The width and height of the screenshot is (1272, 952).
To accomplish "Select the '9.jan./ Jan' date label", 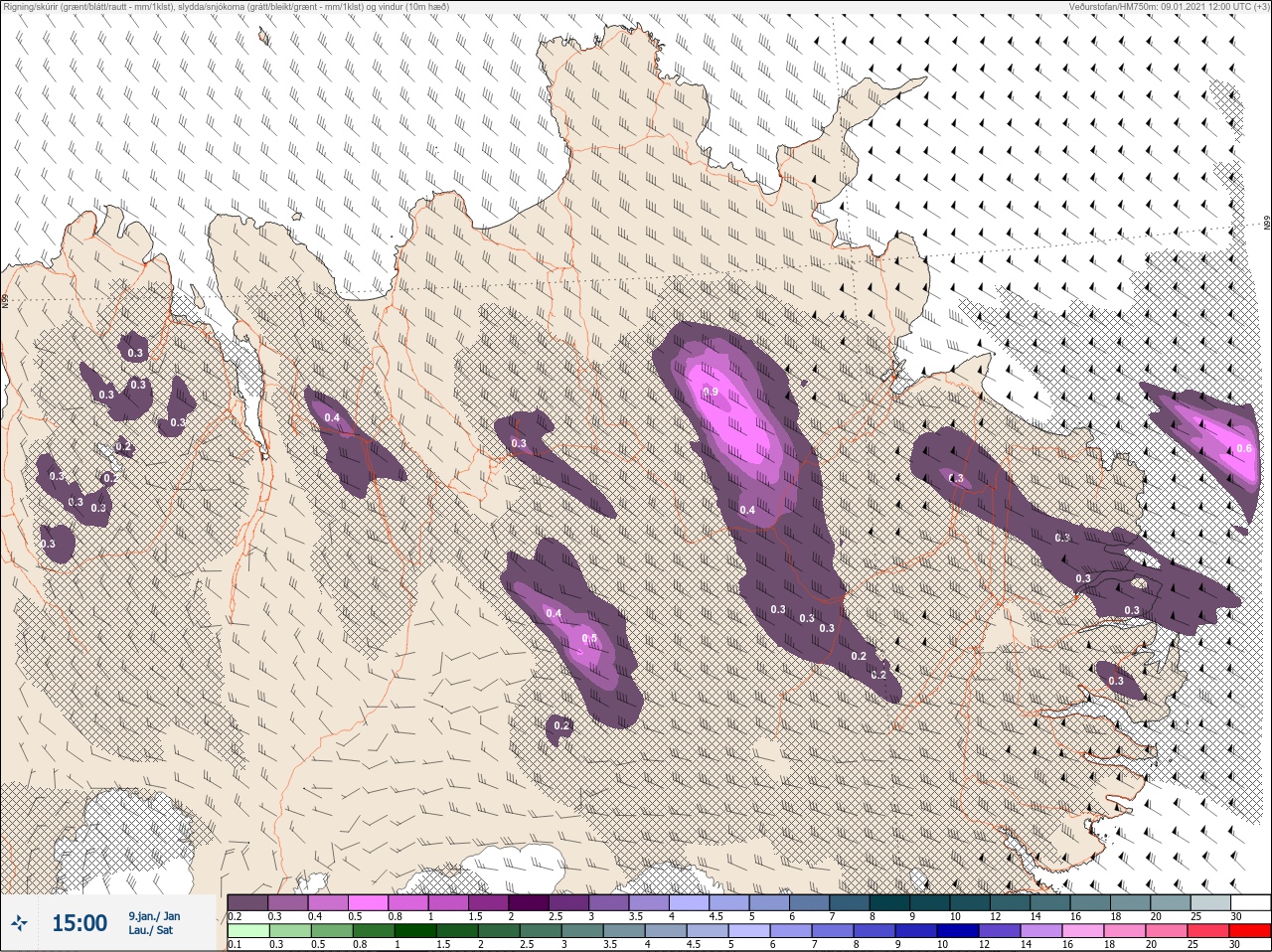I will [x=154, y=915].
